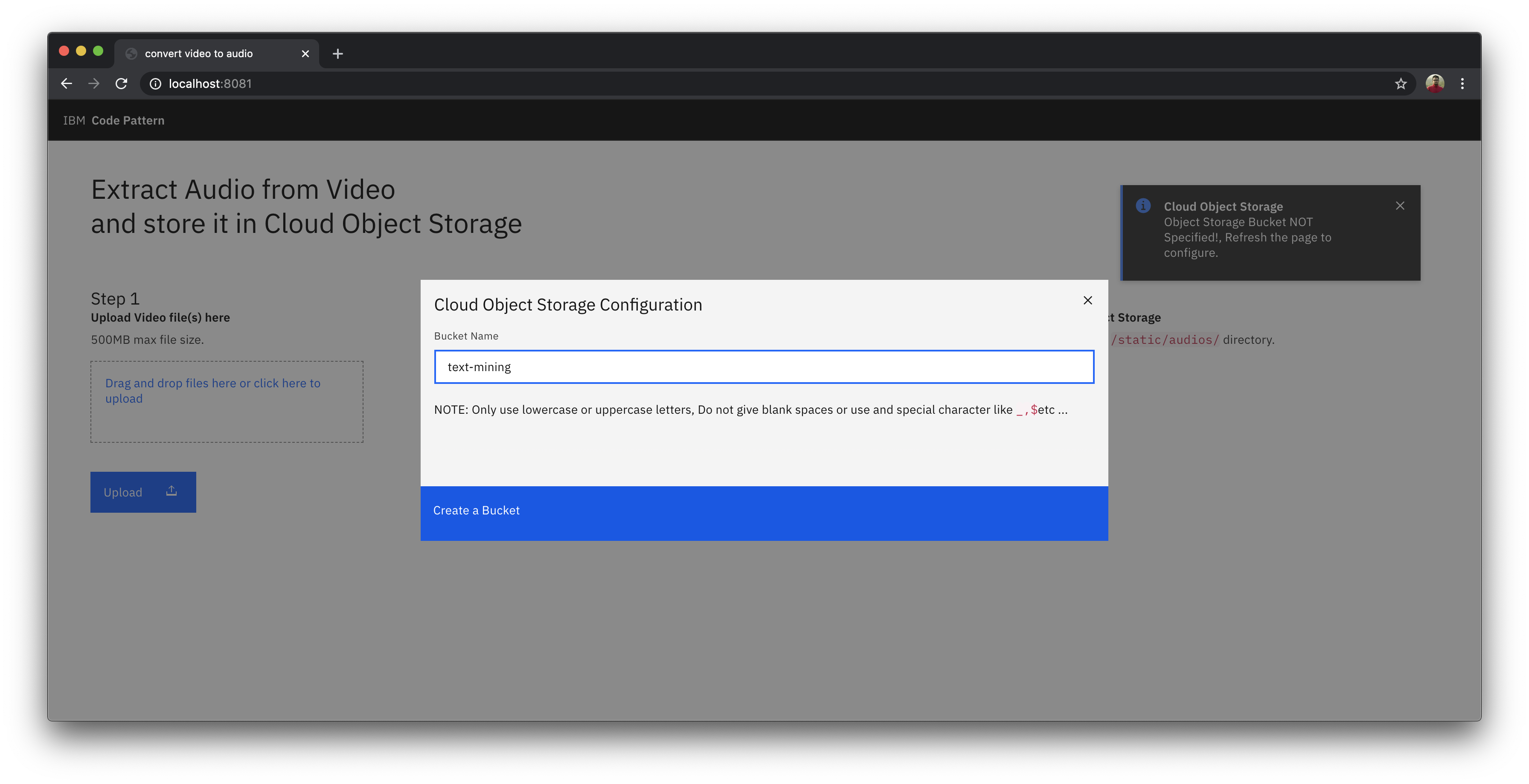Click the site information icon
This screenshot has height=784, width=1529.
[156, 84]
